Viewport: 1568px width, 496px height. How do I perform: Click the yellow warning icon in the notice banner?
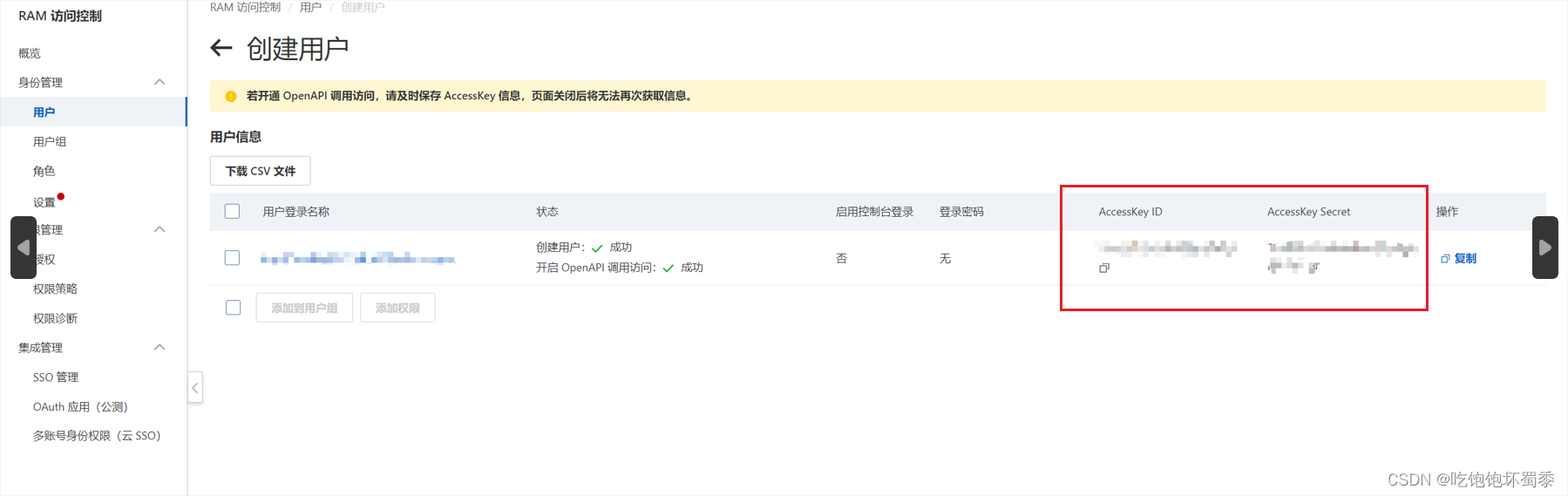(231, 96)
